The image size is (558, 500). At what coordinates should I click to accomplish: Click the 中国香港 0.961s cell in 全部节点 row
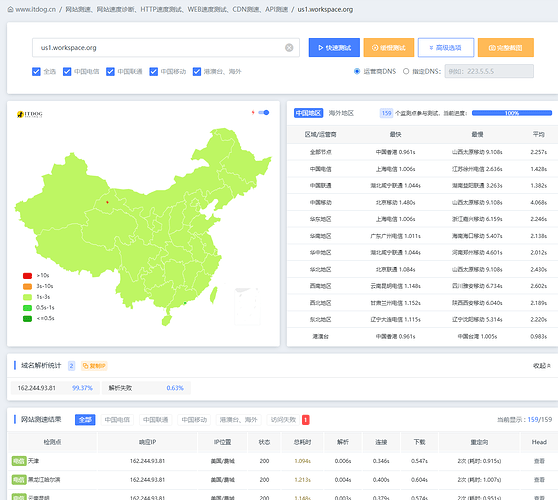(395, 152)
